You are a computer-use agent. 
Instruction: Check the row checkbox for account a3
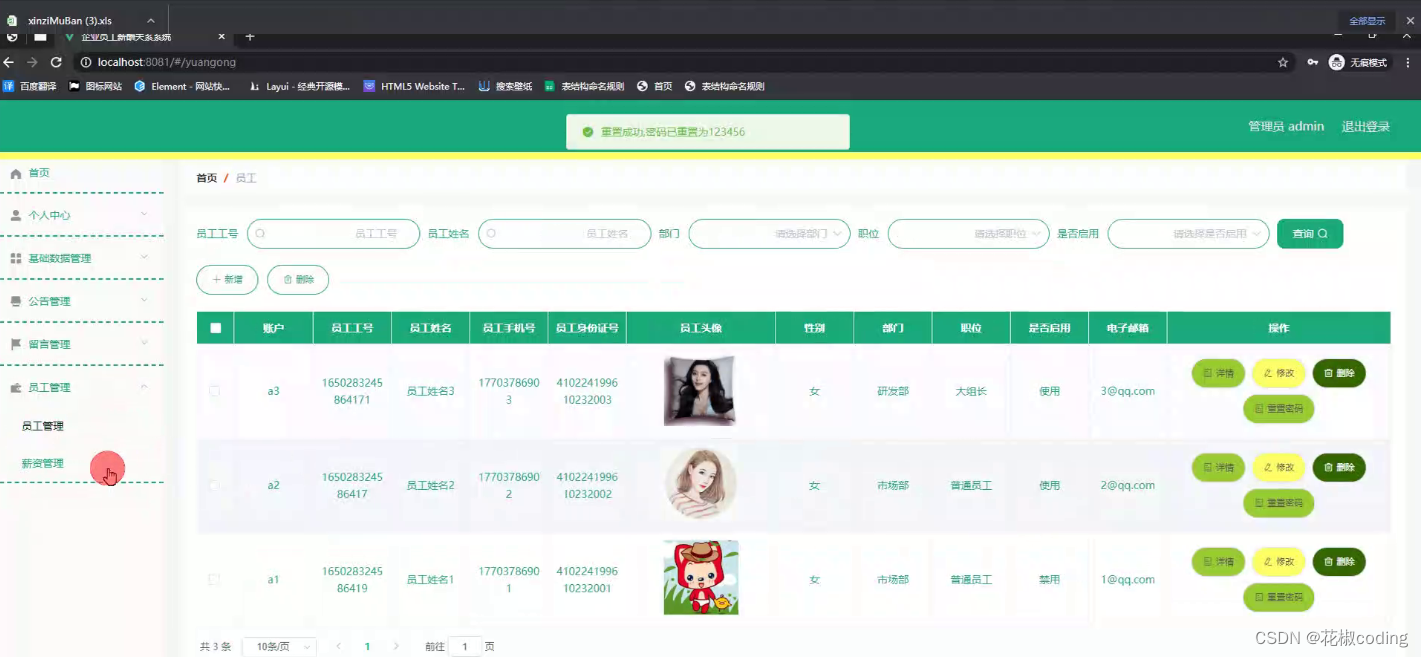click(x=215, y=391)
